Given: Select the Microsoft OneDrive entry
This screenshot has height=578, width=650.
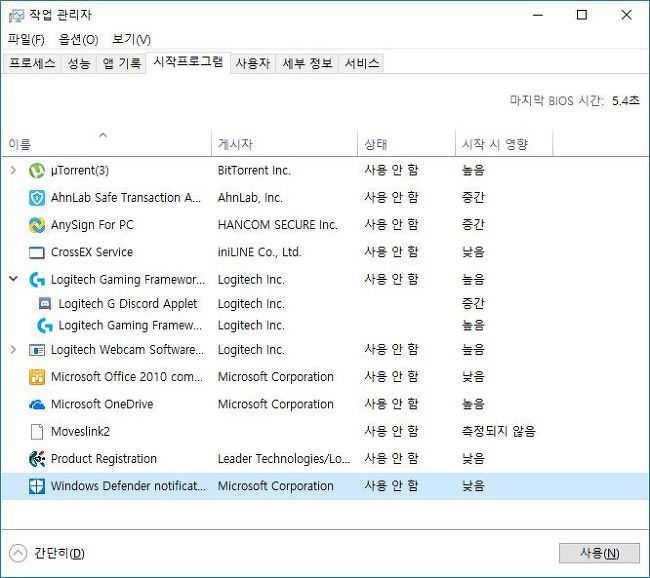Looking at the screenshot, I should [102, 404].
